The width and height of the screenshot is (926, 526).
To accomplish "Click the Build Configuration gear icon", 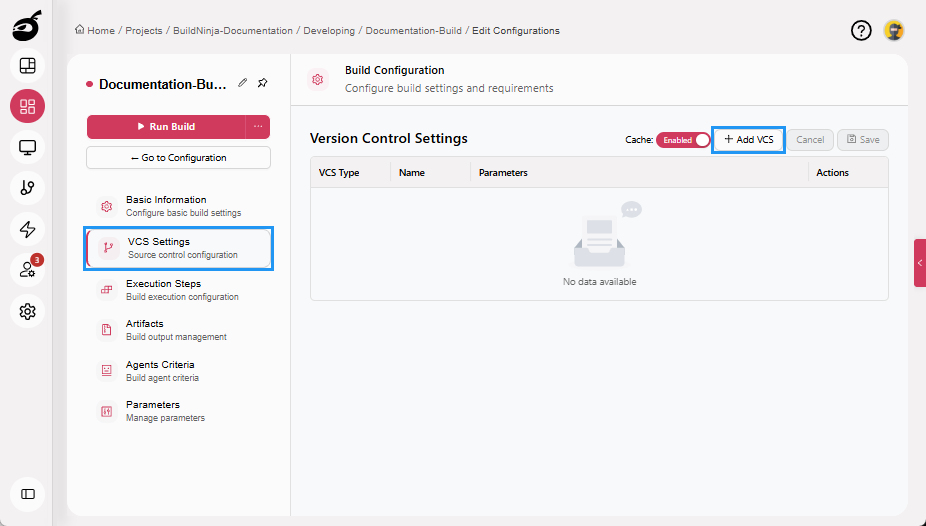I will [318, 79].
